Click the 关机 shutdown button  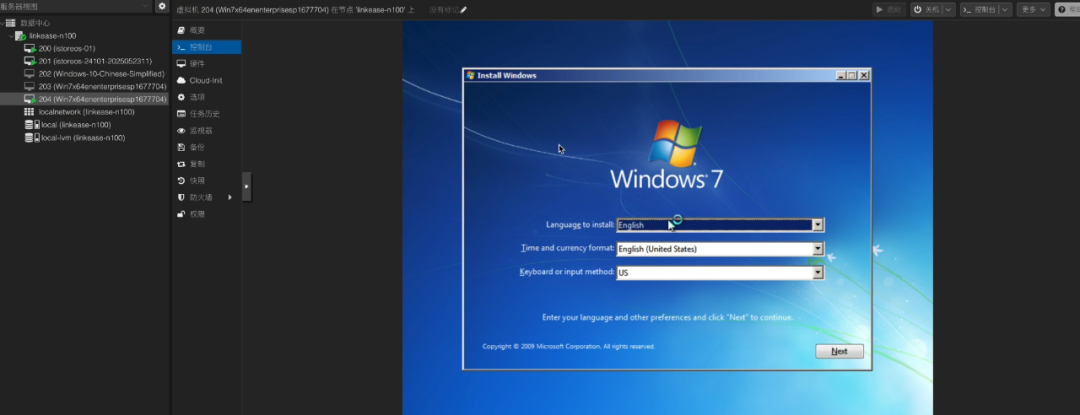(926, 10)
